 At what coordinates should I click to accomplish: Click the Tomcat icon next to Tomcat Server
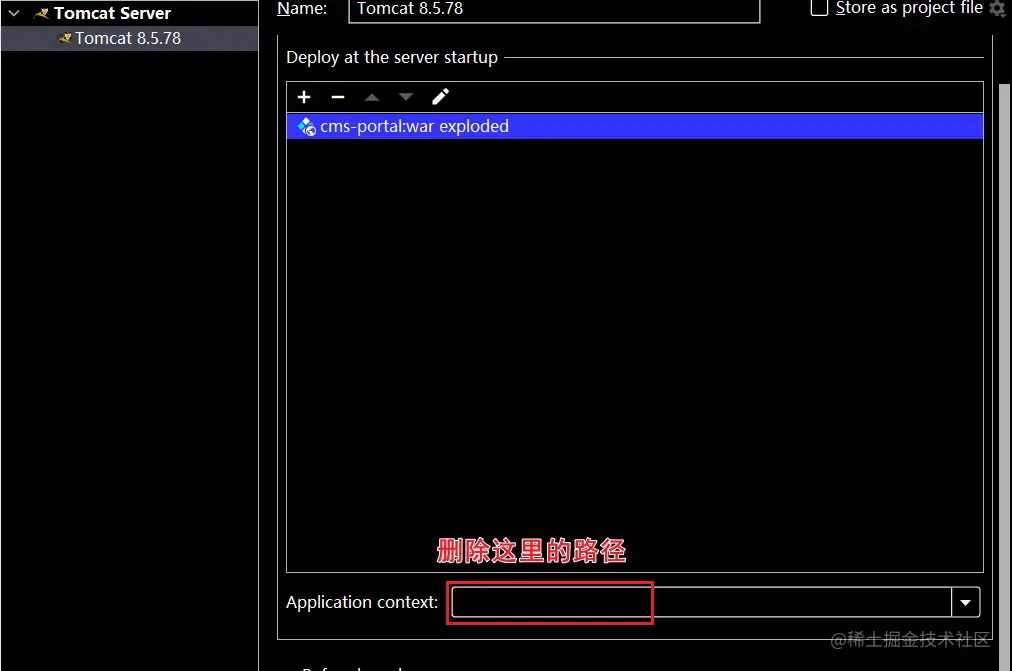(41, 14)
